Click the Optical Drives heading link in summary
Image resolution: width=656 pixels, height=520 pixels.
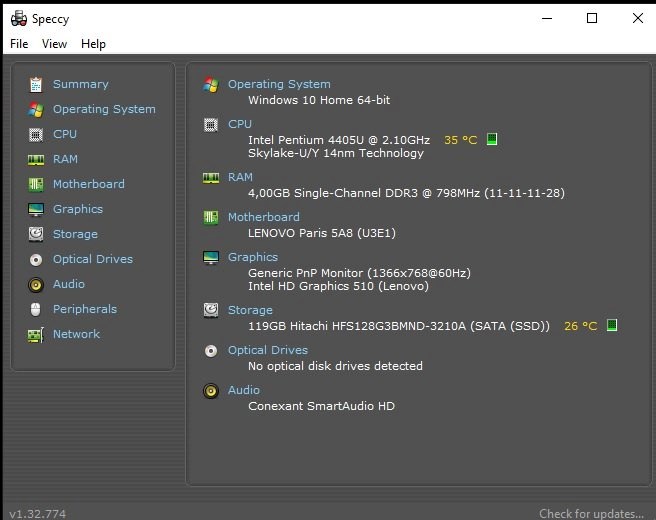tap(268, 350)
